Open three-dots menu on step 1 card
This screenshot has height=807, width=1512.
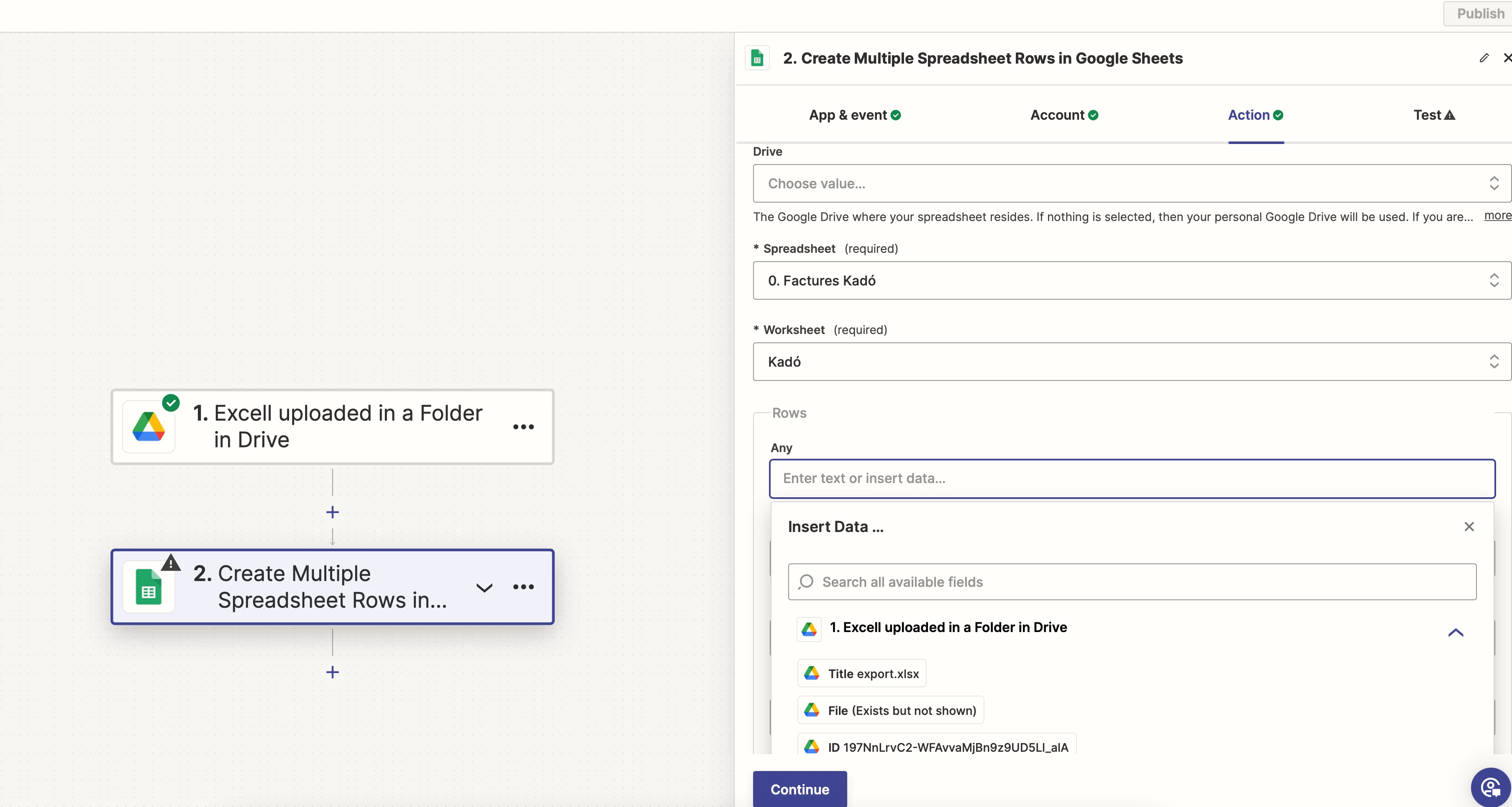point(523,427)
